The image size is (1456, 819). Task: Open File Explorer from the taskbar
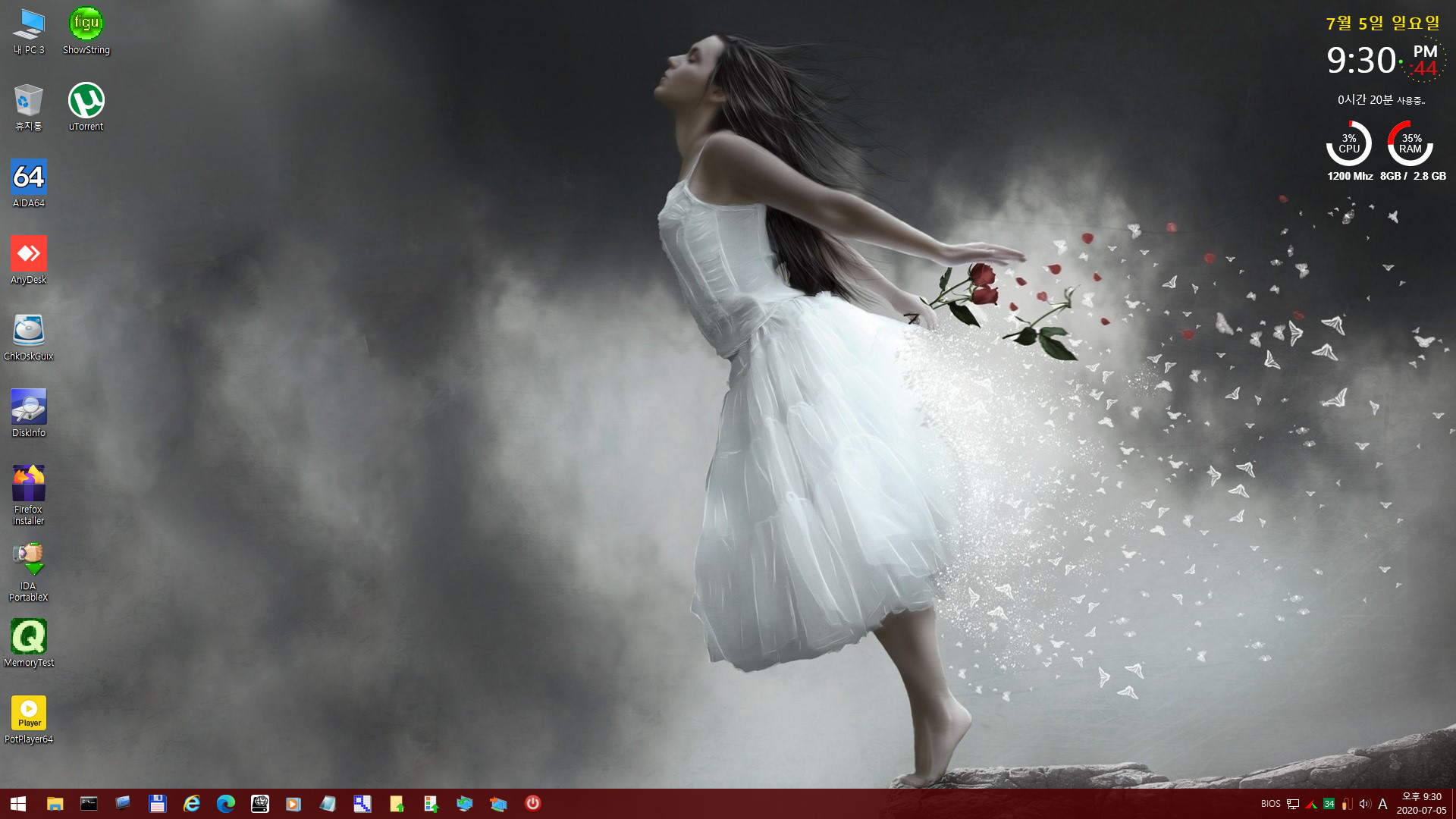point(55,804)
